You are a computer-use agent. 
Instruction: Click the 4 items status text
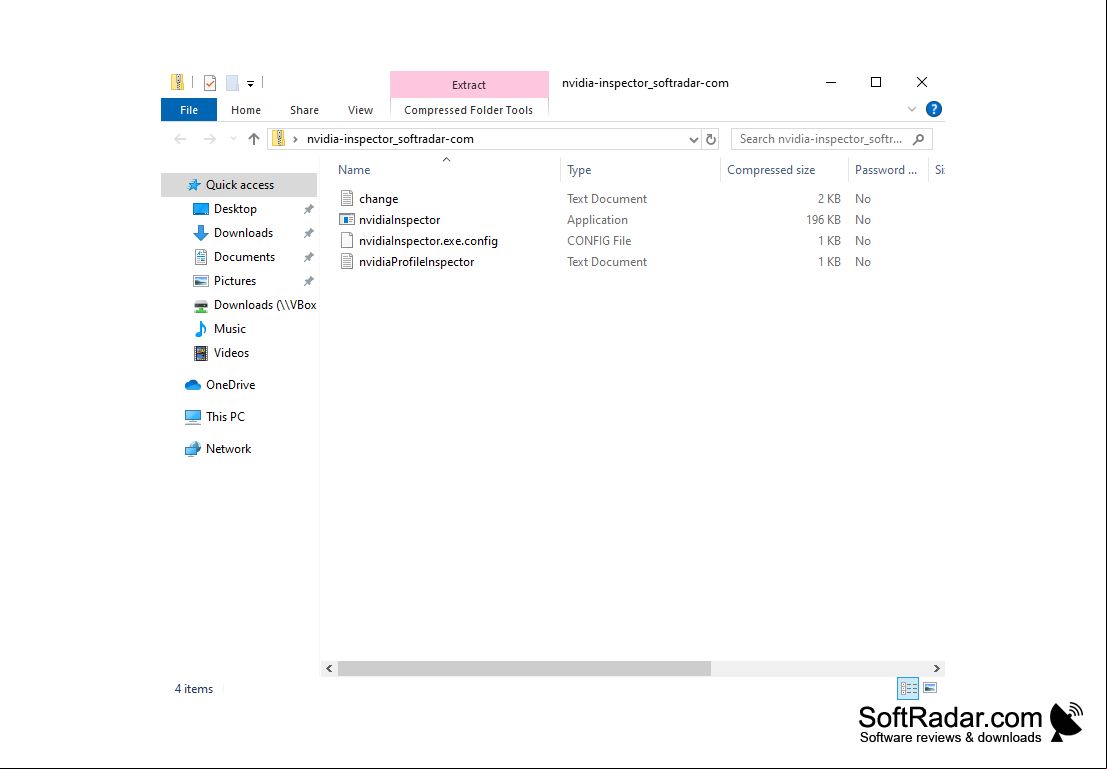(193, 689)
